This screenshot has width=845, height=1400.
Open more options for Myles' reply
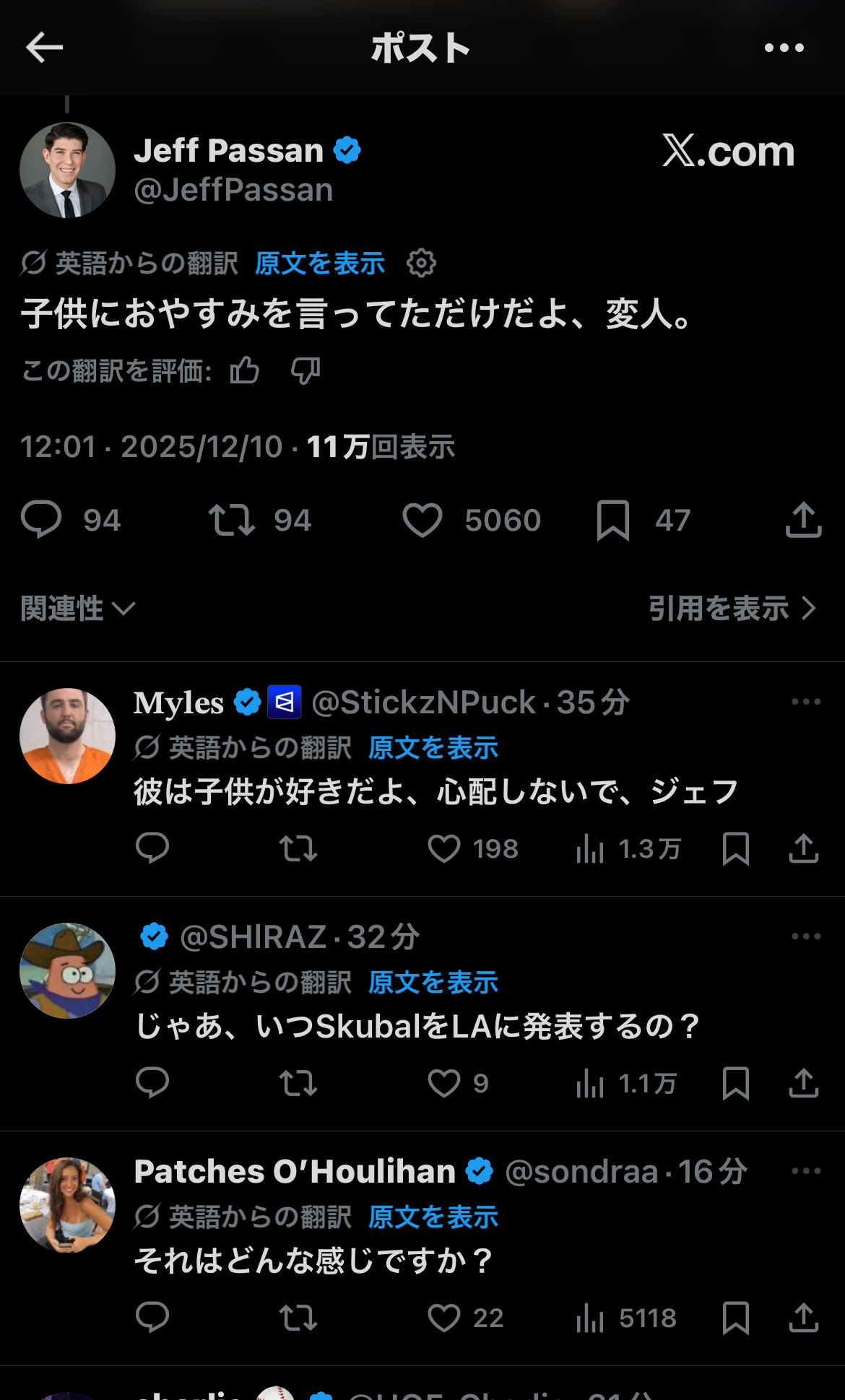point(805,702)
